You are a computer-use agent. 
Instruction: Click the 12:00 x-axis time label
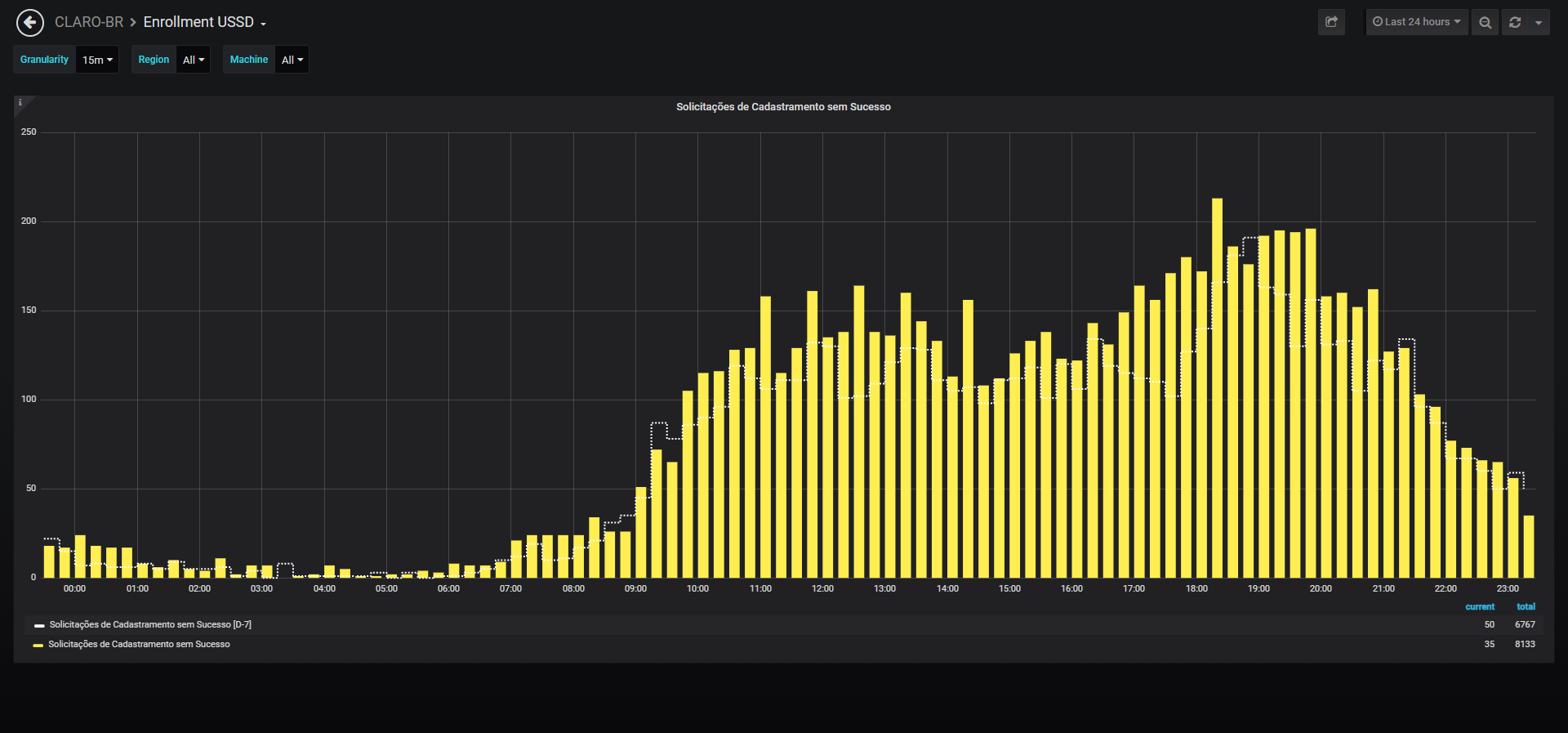click(x=822, y=588)
